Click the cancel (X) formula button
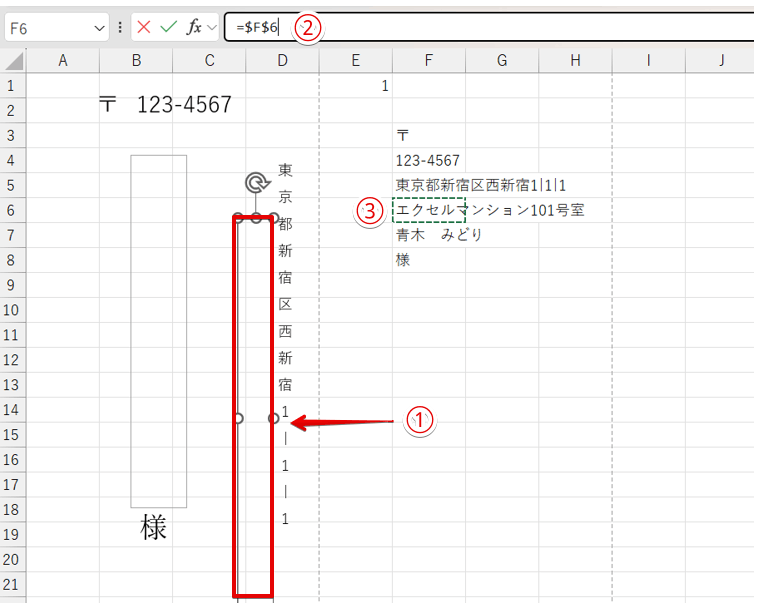Image resolution: width=768 pixels, height=604 pixels. point(144,27)
